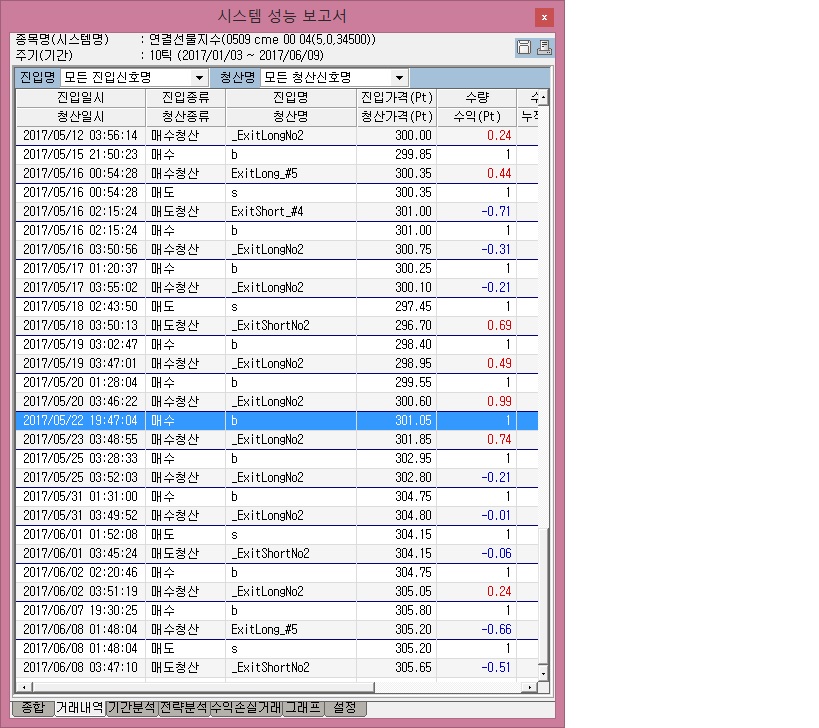Open the 진입명 entry signal dropdown

click(x=134, y=78)
